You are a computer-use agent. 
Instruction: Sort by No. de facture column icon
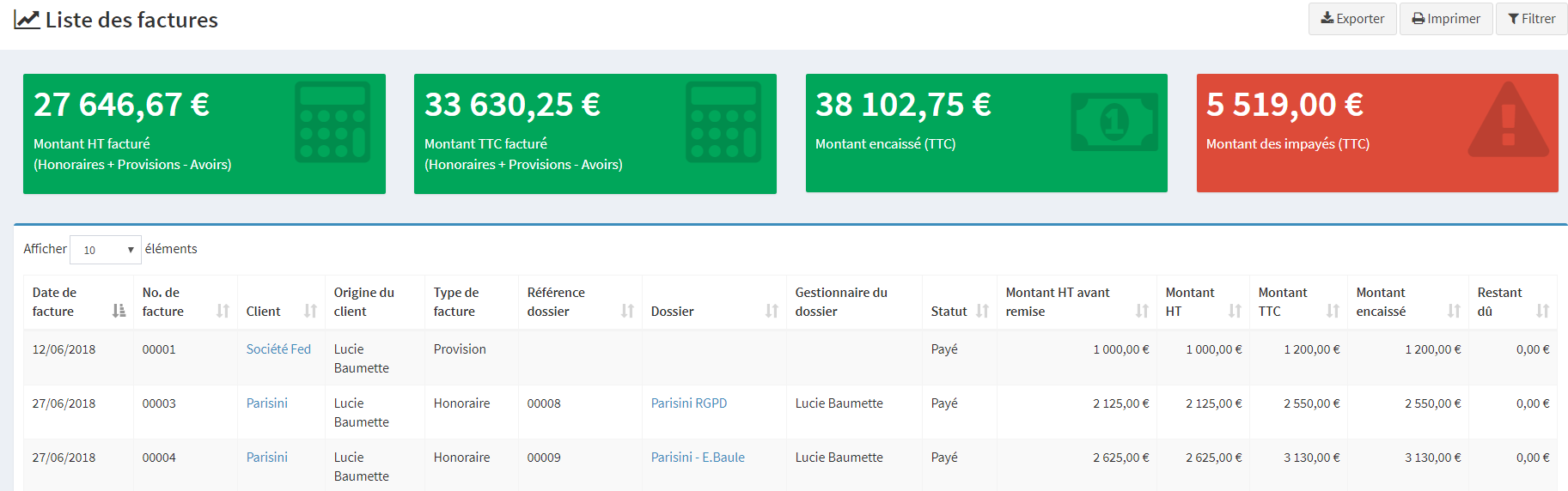223,311
